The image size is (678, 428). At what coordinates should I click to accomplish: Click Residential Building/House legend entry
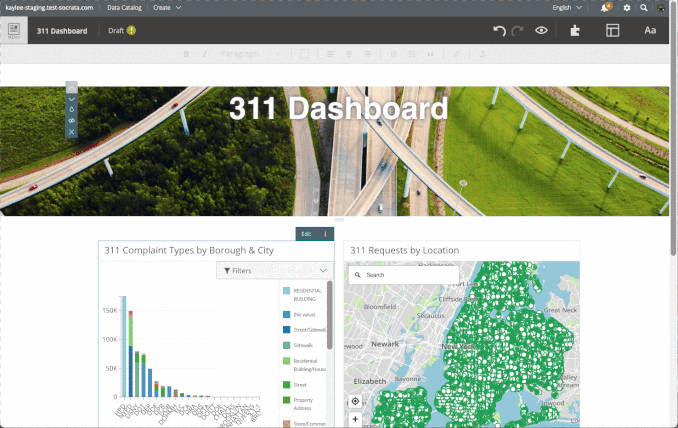pos(304,365)
